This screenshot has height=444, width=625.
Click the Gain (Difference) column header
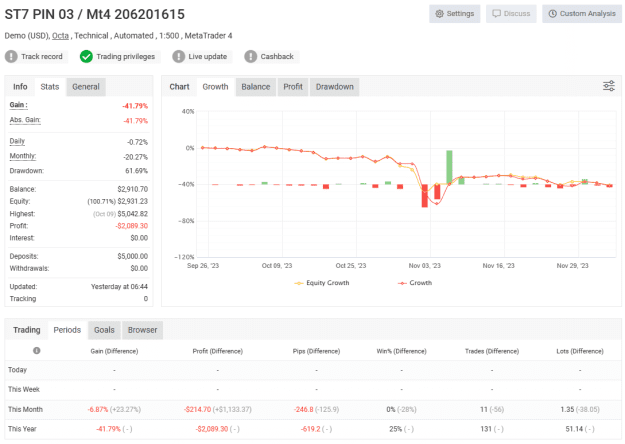114,351
